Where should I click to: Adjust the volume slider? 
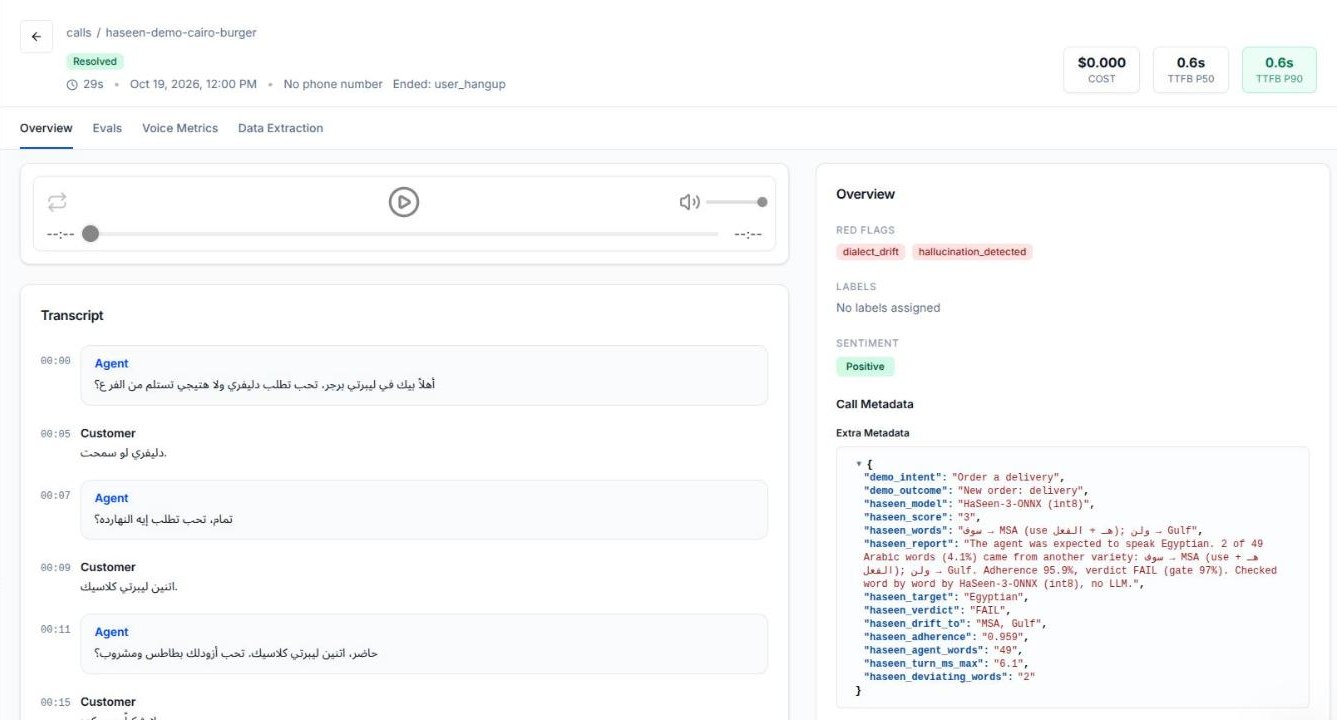point(736,202)
